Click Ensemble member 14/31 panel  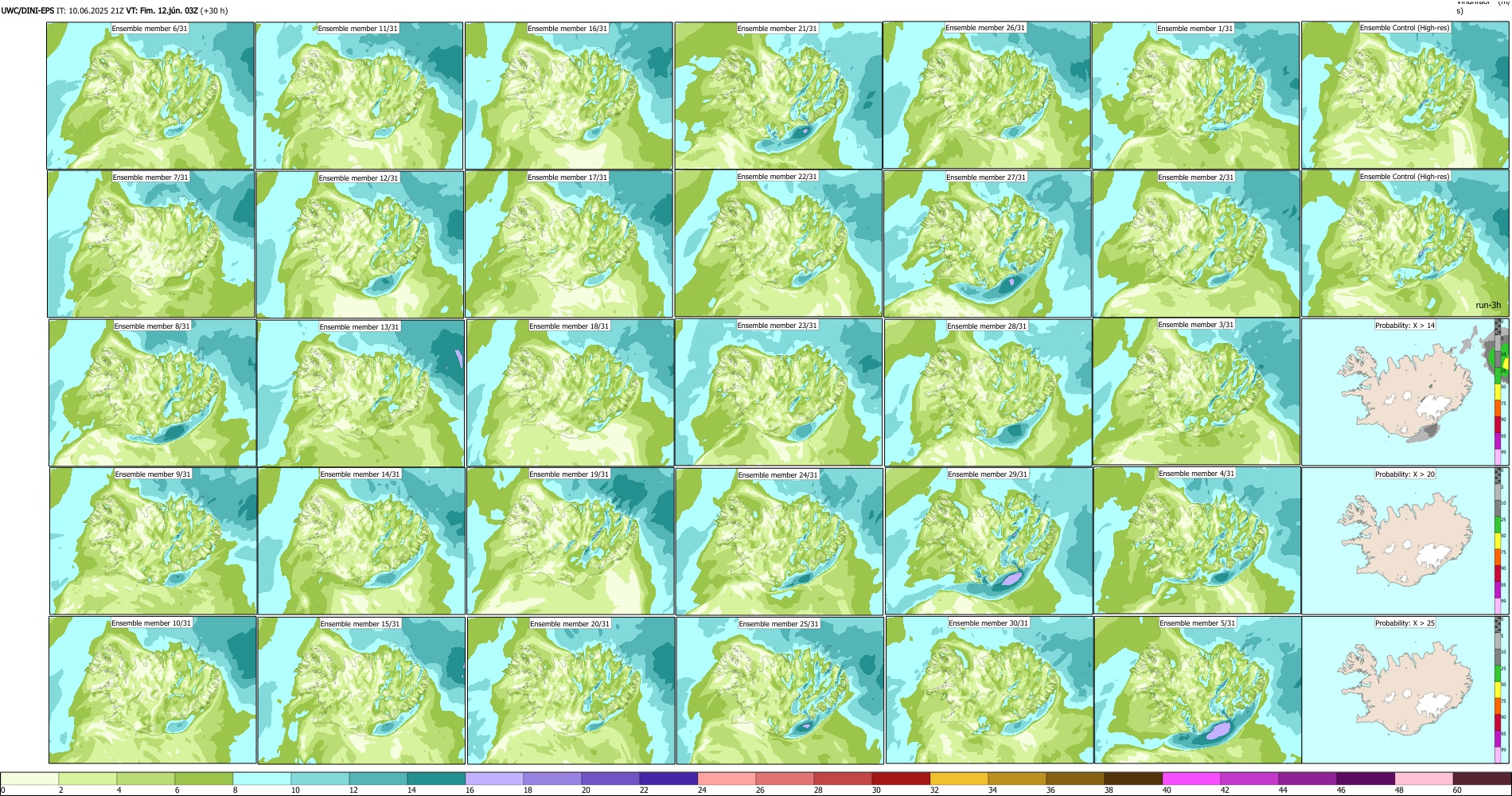361,541
